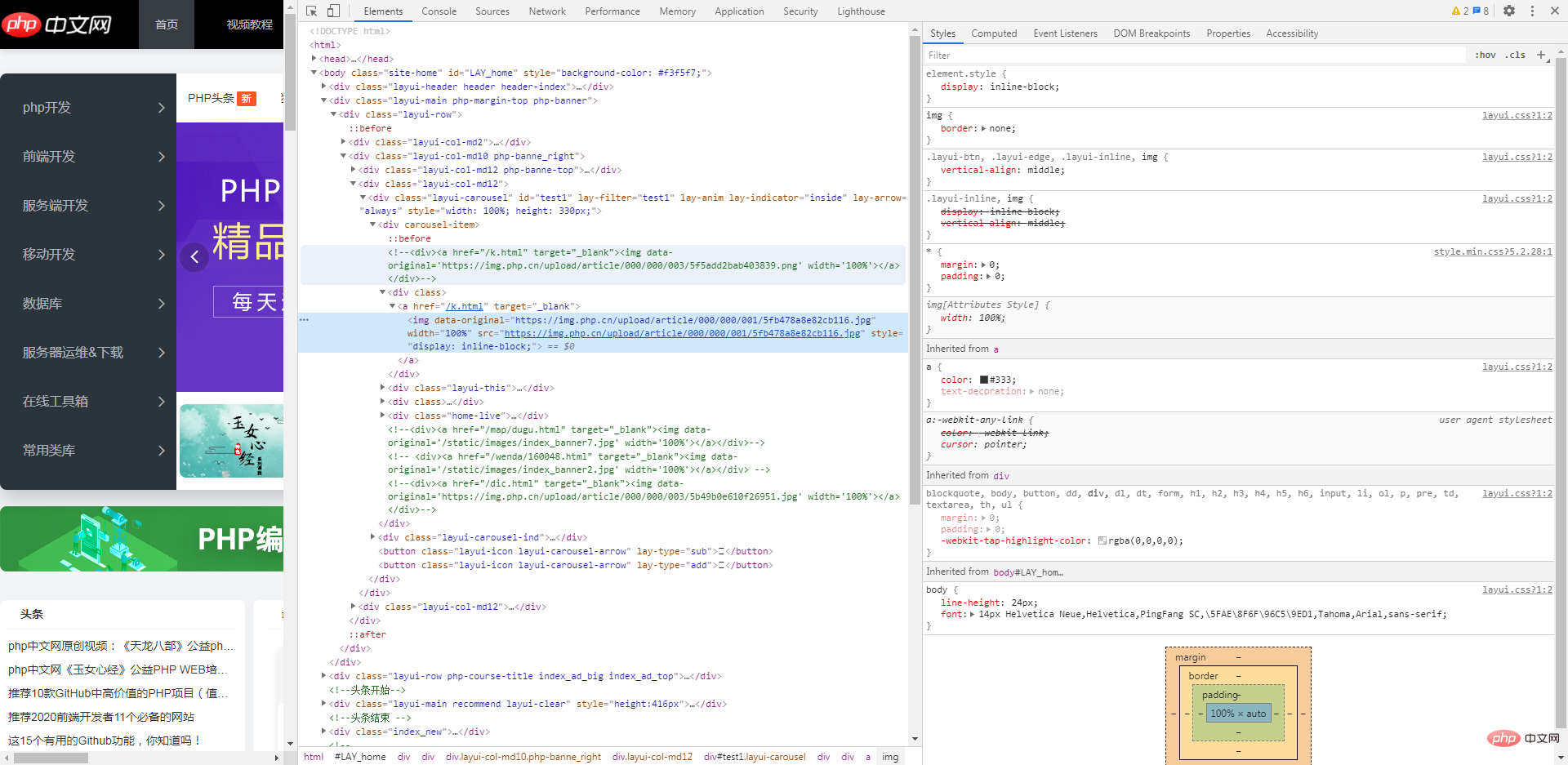Activate the inspect element picker icon
The height and width of the screenshot is (765, 1568).
click(x=311, y=11)
